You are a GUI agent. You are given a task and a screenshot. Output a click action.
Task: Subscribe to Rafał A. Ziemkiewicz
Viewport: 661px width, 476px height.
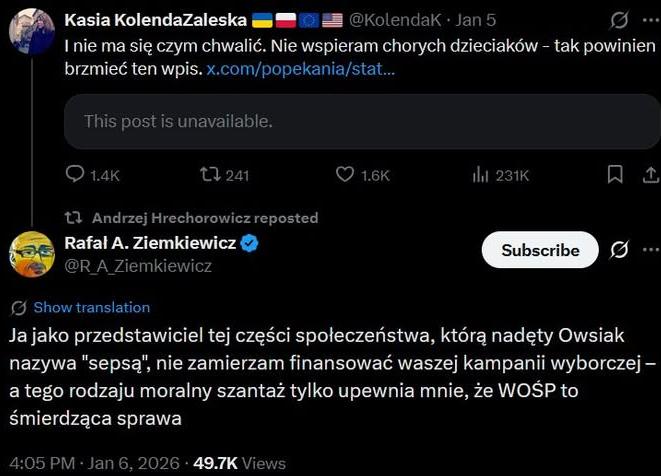(540, 250)
